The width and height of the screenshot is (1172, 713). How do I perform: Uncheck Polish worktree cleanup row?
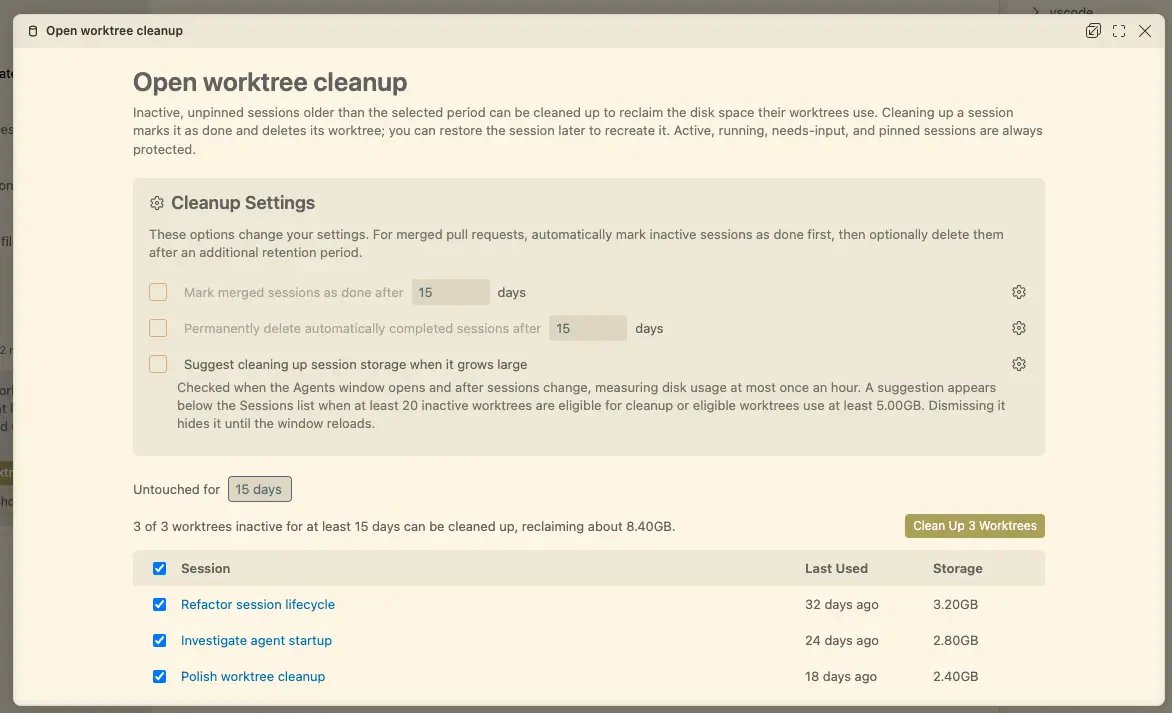click(159, 676)
